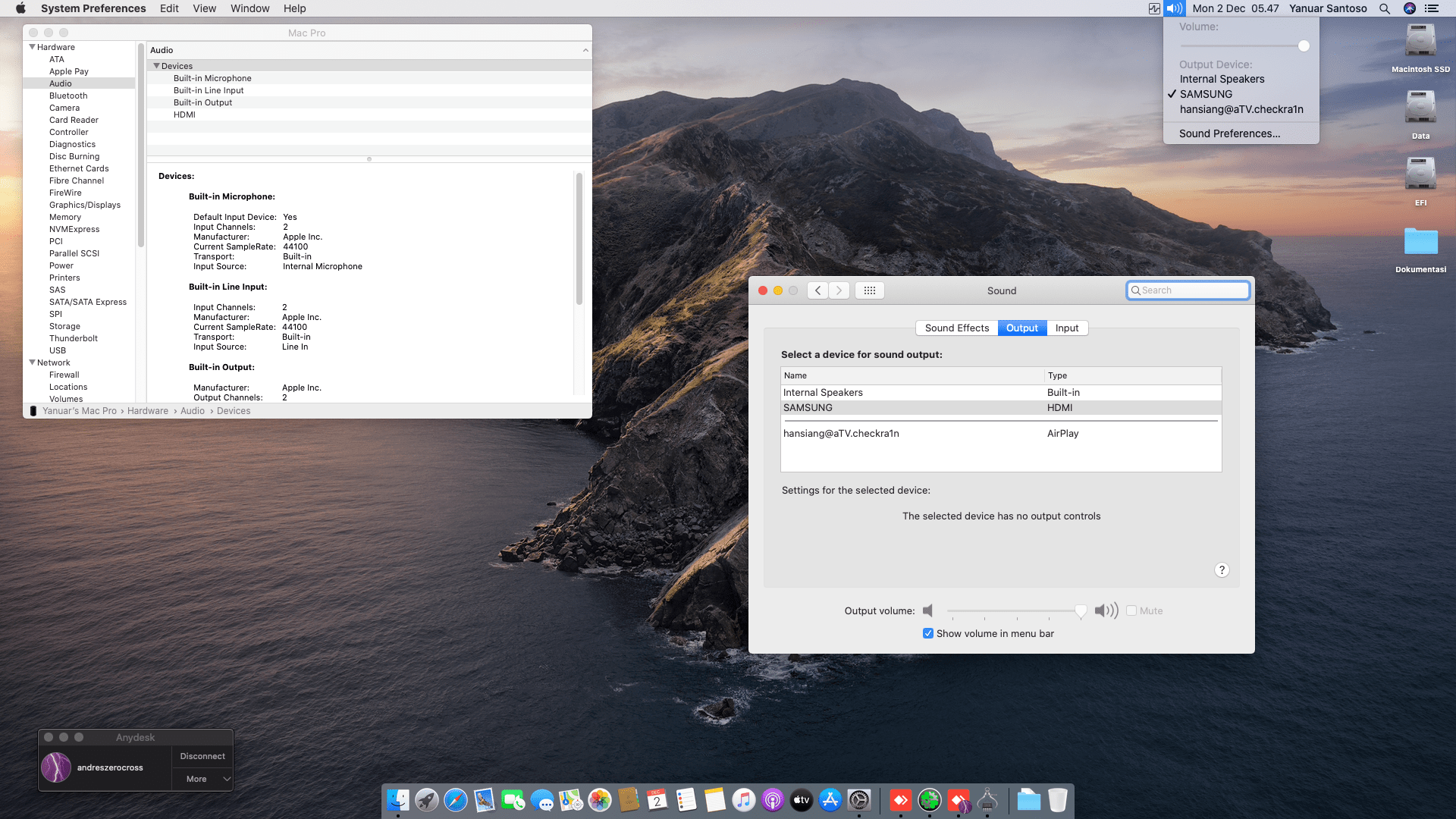Click the device details scrollbar
Screen dimensions: 1456x819
(579, 239)
